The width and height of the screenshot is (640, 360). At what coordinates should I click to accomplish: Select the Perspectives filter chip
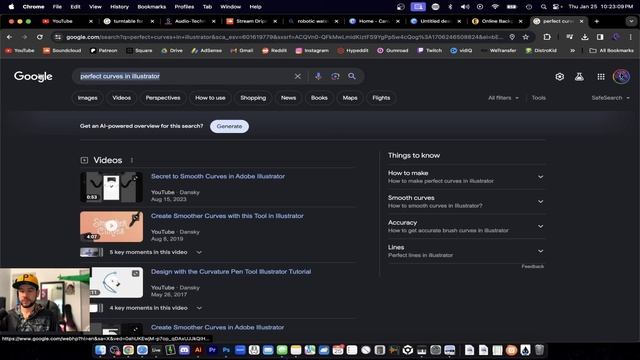(163, 98)
